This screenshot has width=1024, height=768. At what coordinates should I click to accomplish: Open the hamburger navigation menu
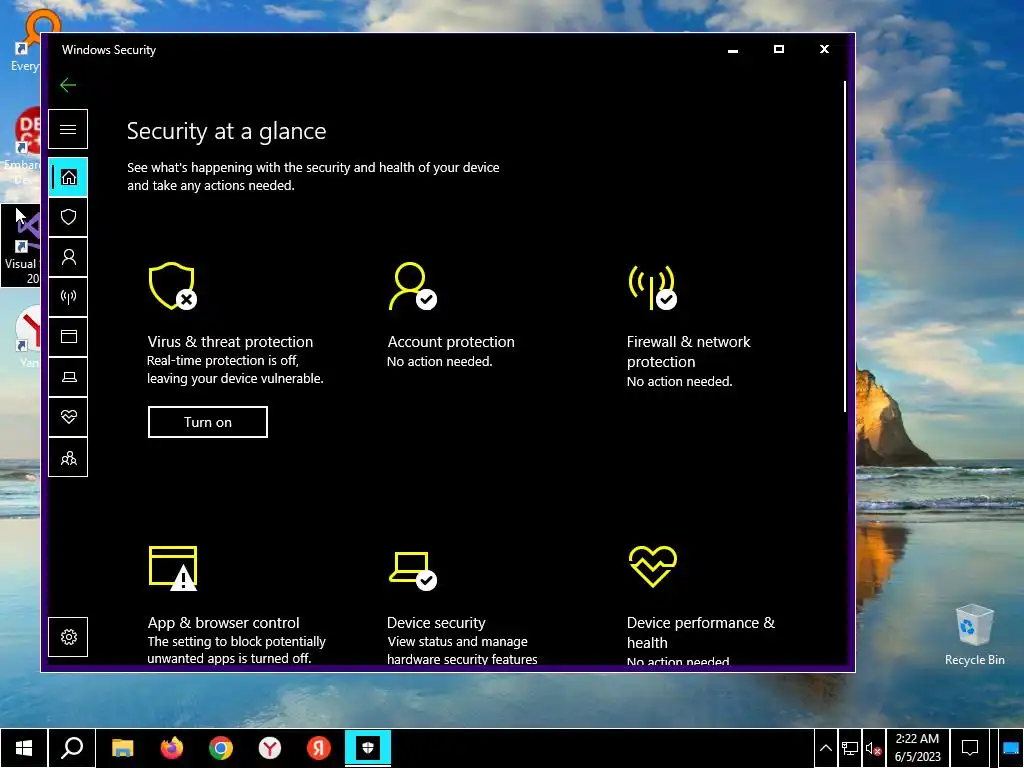[68, 129]
